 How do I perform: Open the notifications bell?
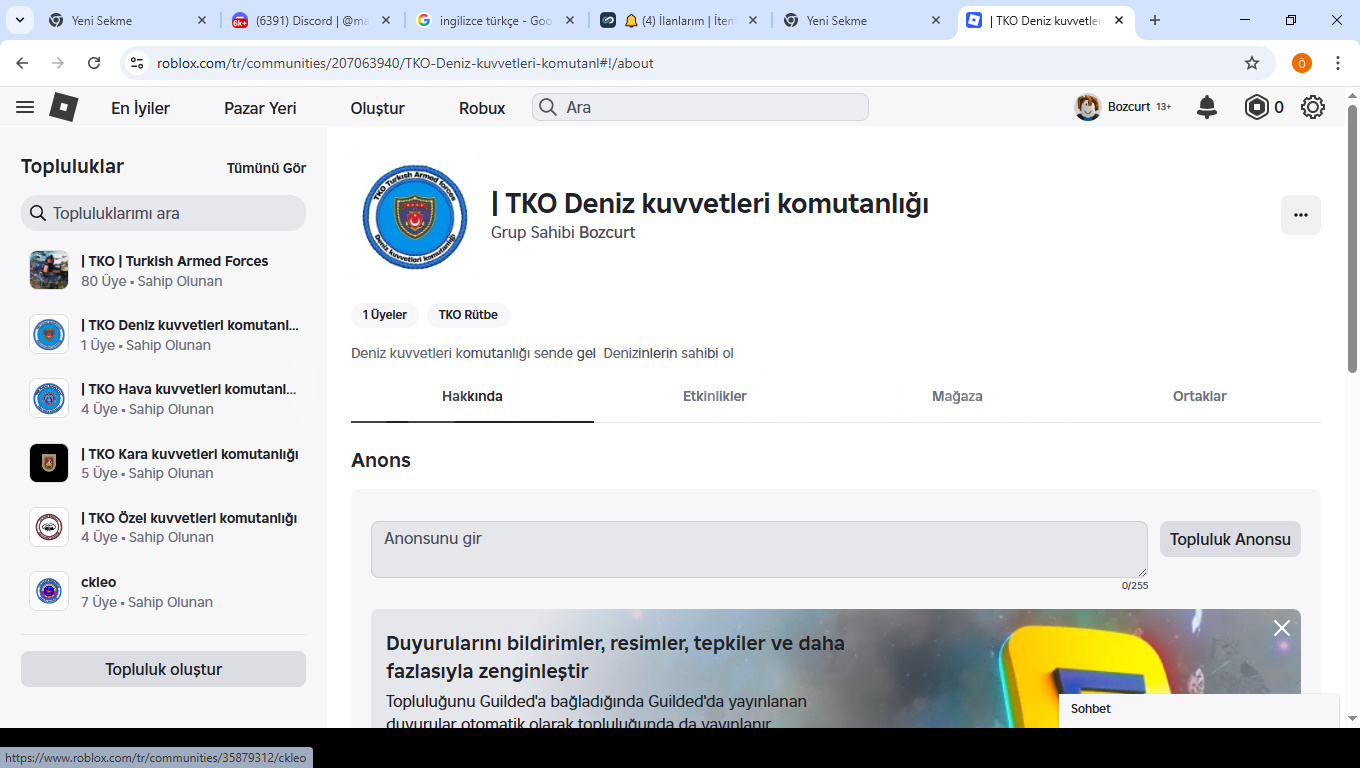coord(1207,107)
